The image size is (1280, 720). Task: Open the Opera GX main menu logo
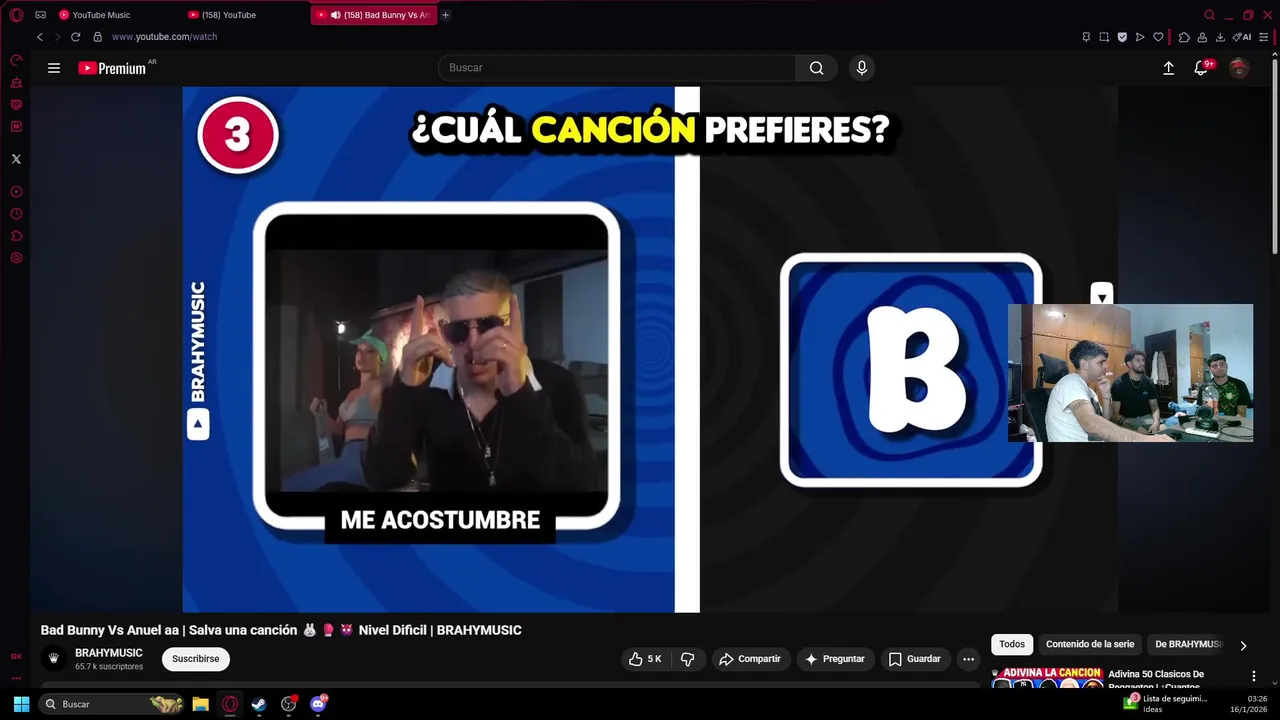coord(16,15)
